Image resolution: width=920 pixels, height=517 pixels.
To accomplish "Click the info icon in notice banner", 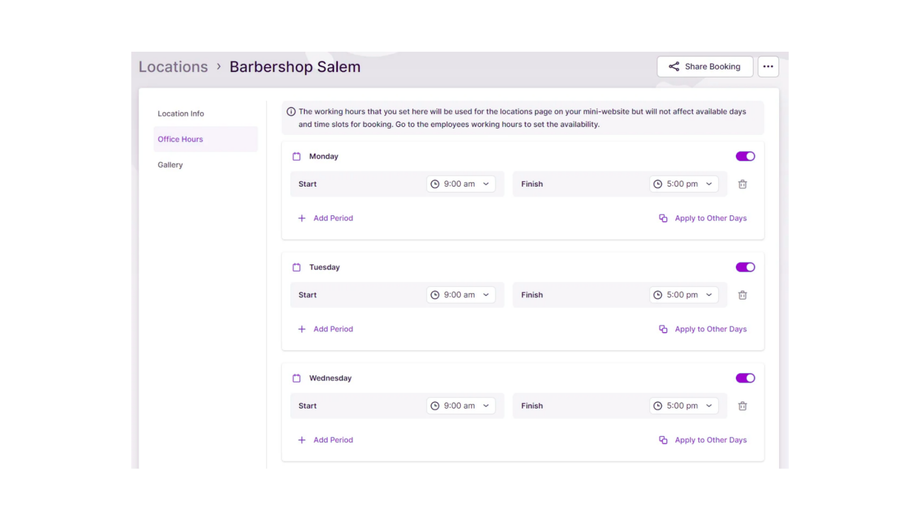I will click(291, 112).
